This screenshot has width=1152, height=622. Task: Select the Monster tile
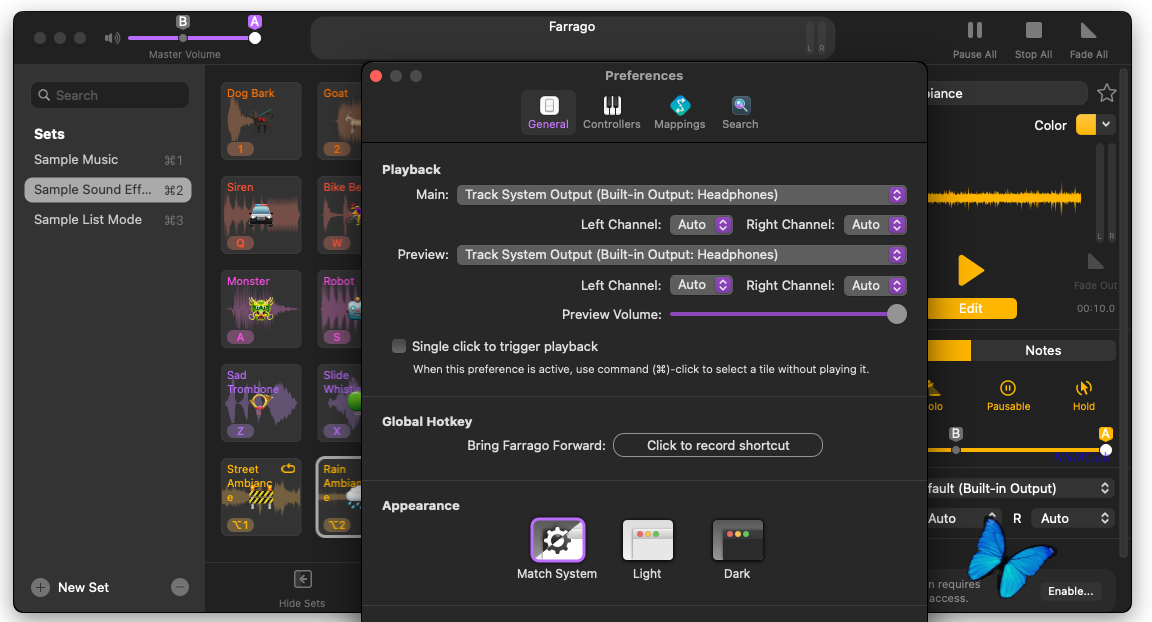pos(261,308)
